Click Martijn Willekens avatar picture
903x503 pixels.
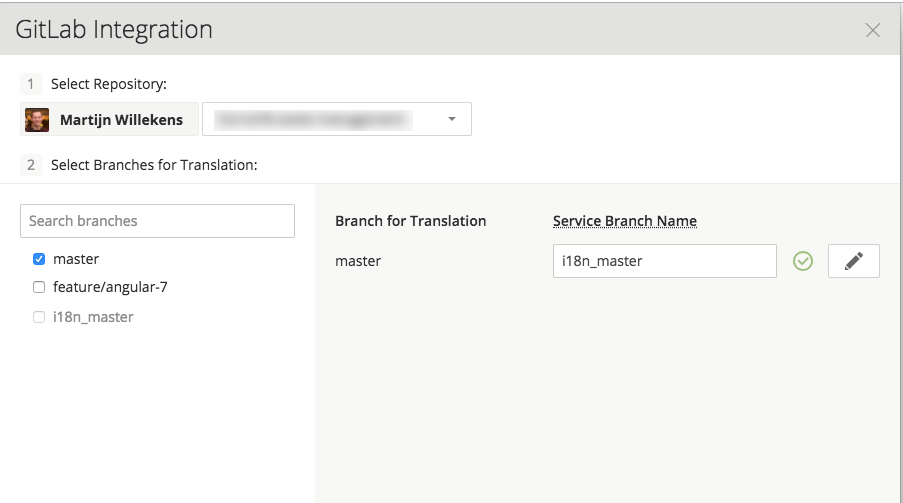(37, 120)
